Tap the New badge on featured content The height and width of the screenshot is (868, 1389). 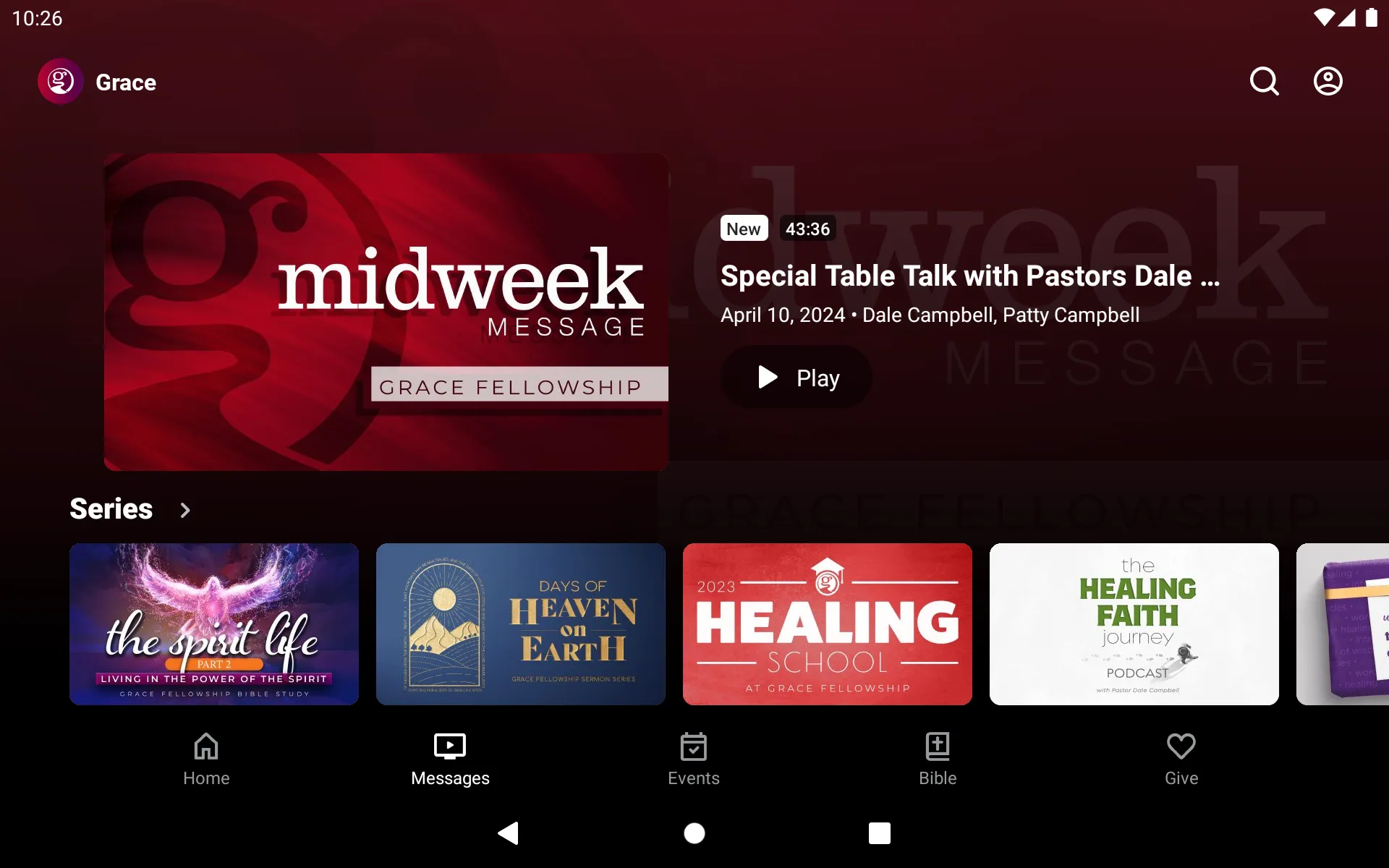[x=743, y=228]
